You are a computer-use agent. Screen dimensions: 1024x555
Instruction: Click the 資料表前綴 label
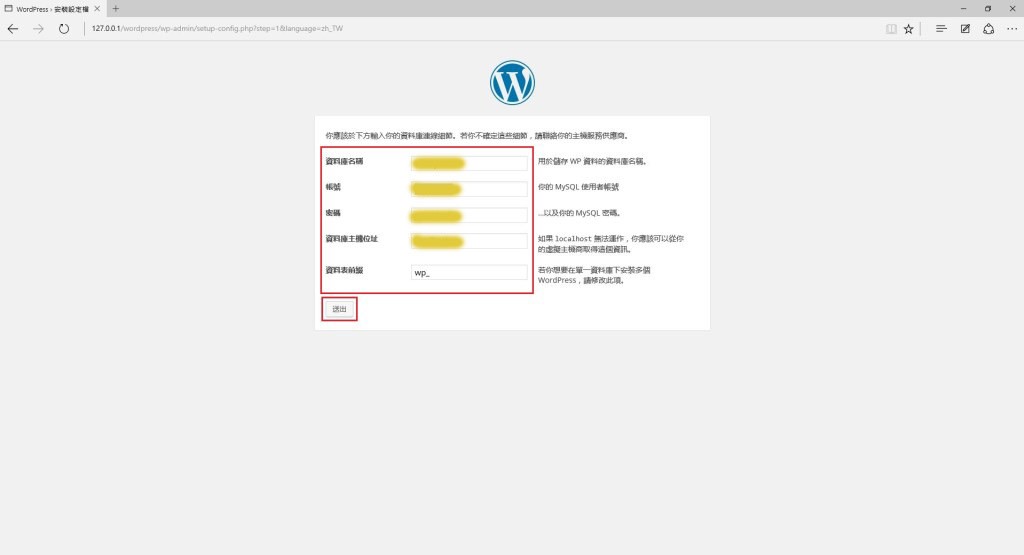click(344, 270)
